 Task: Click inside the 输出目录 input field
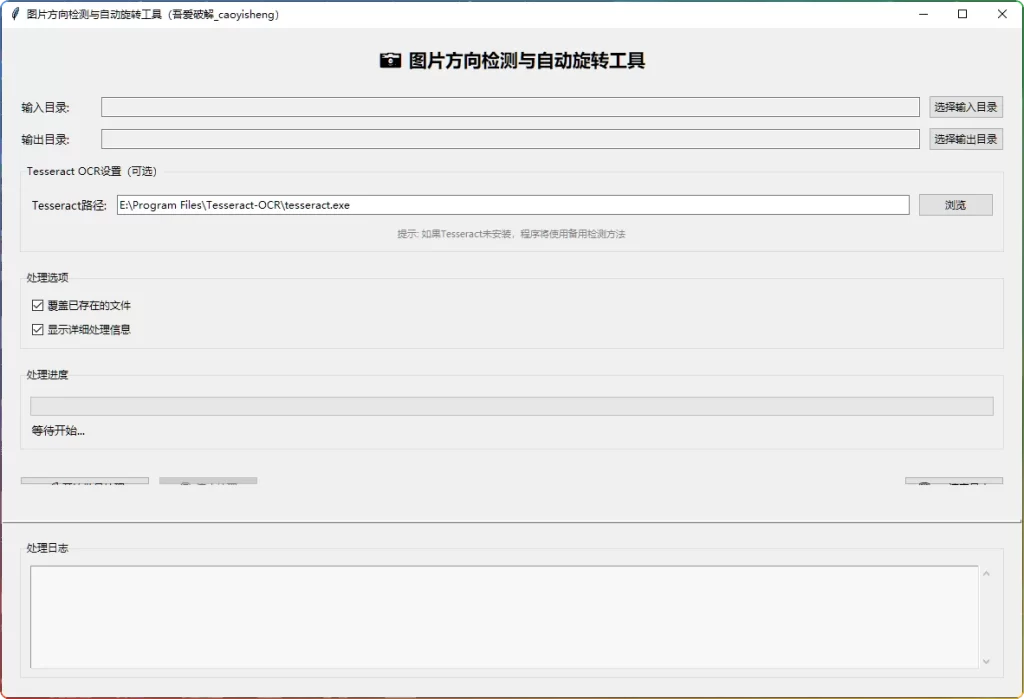[x=510, y=139]
